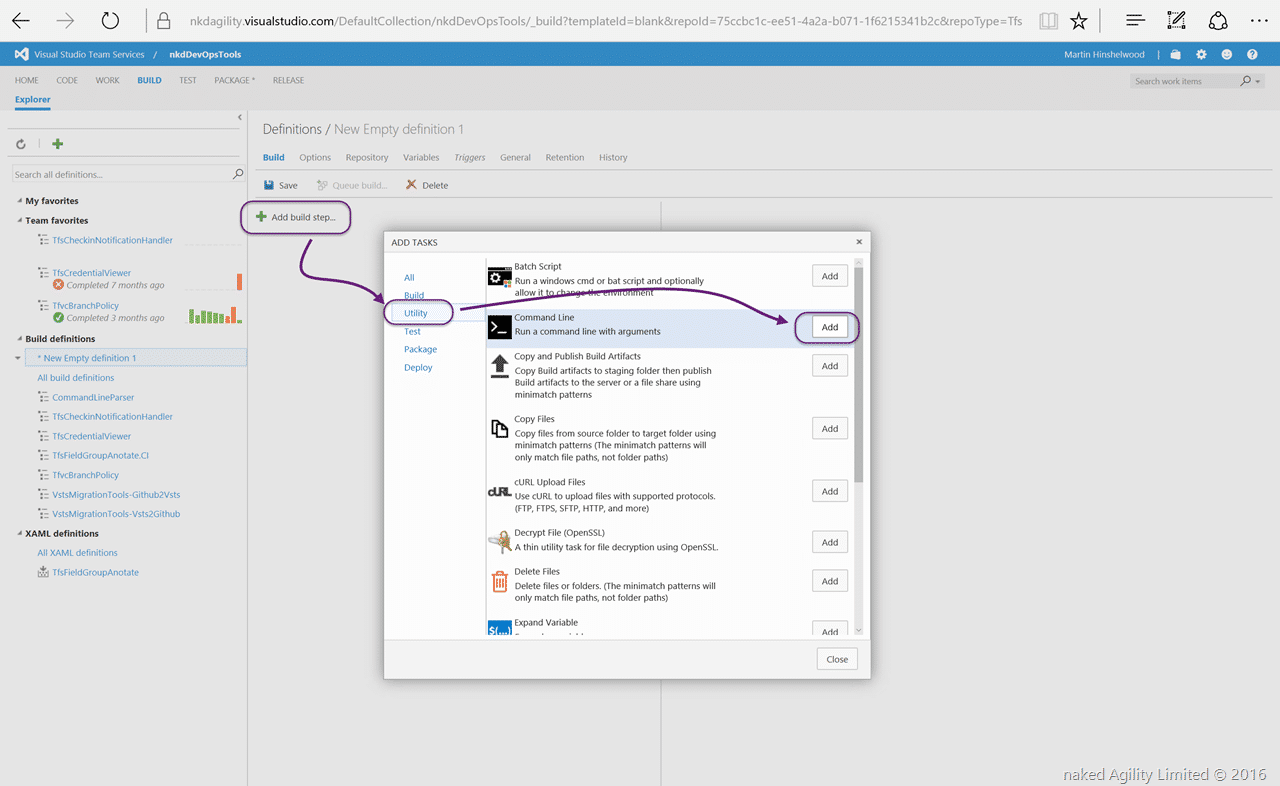The width and height of the screenshot is (1280, 786).
Task: Open the settings gear in the header
Action: click(x=1201, y=54)
